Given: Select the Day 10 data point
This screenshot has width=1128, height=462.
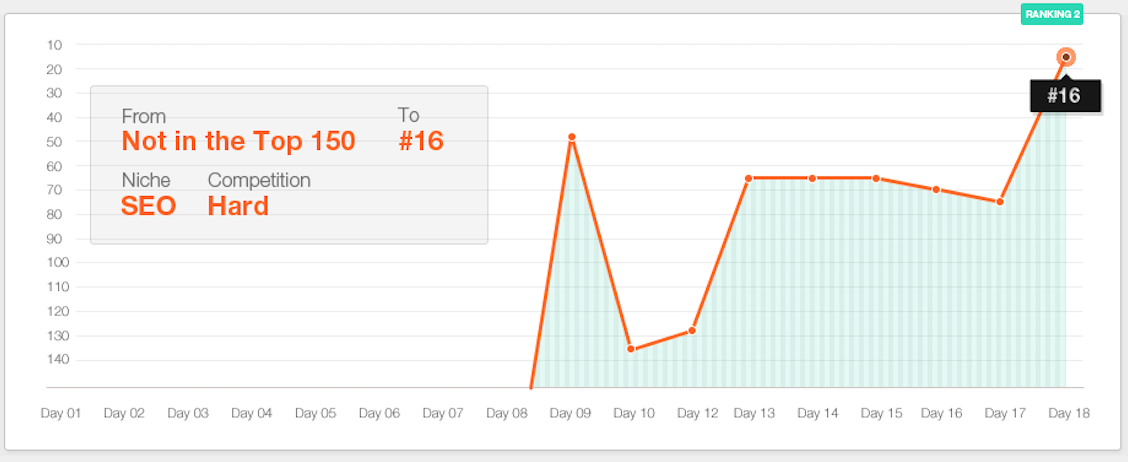Looking at the screenshot, I should coord(631,349).
